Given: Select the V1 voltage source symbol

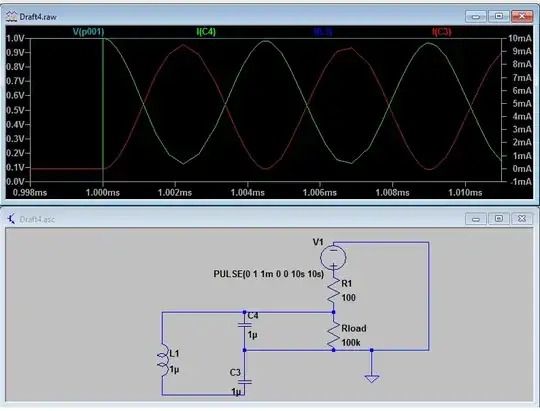Looking at the screenshot, I should point(333,257).
